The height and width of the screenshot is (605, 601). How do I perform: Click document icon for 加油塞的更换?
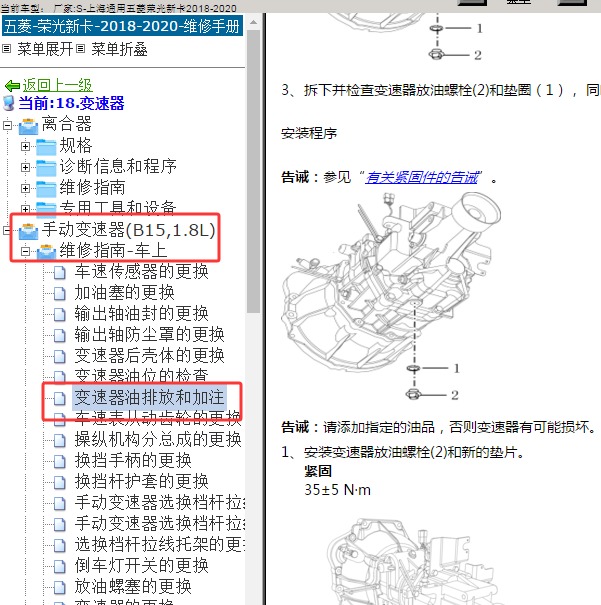click(59, 293)
